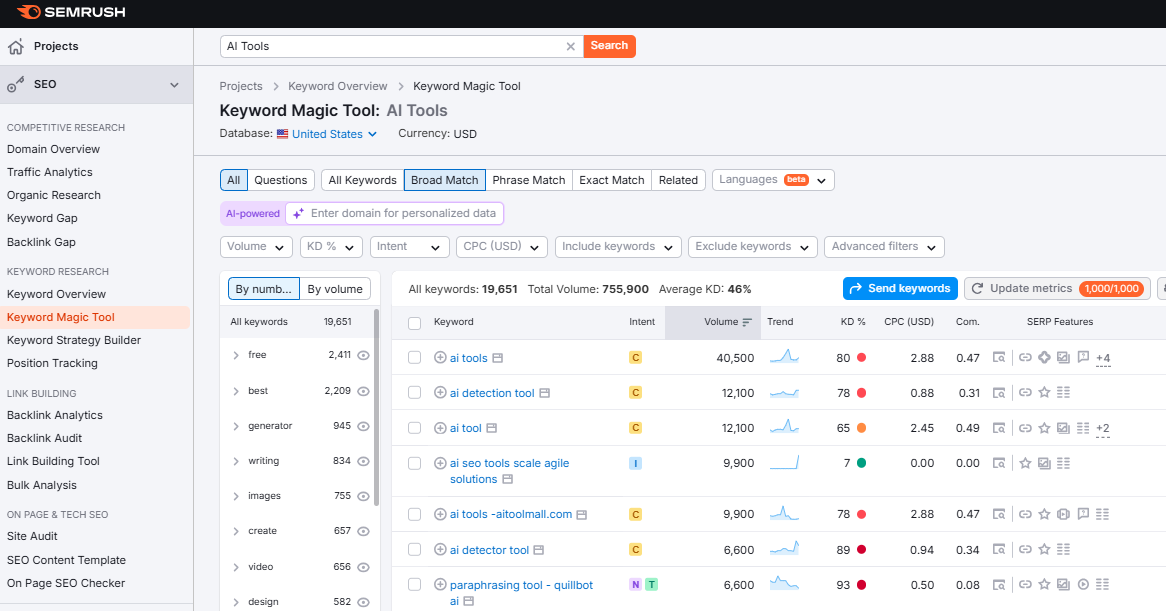Check the 'ai detector tool' checkbox

[415, 550]
